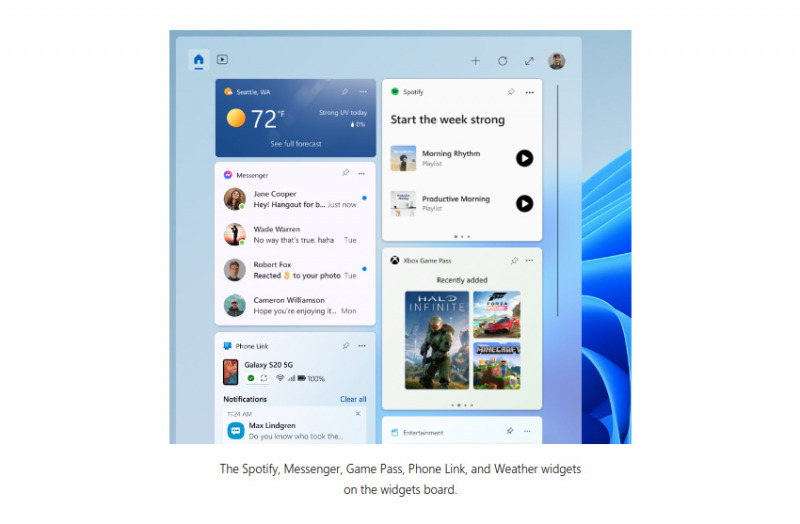Click the Messenger logo icon
The height and width of the screenshot is (524, 800).
[228, 175]
